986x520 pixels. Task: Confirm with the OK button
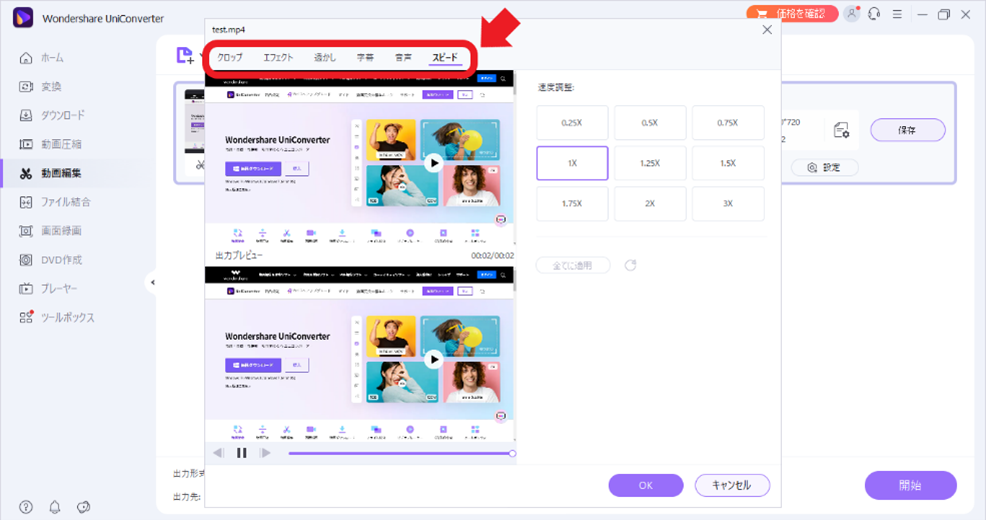646,485
